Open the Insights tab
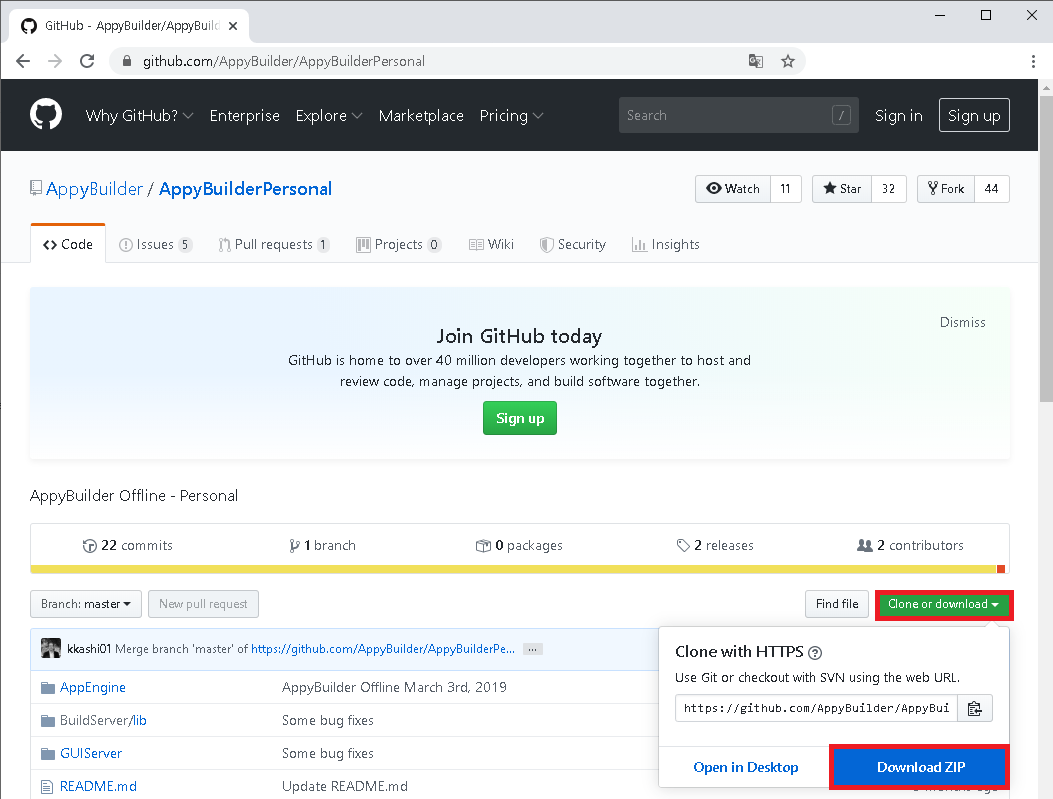This screenshot has width=1053, height=799. click(666, 244)
